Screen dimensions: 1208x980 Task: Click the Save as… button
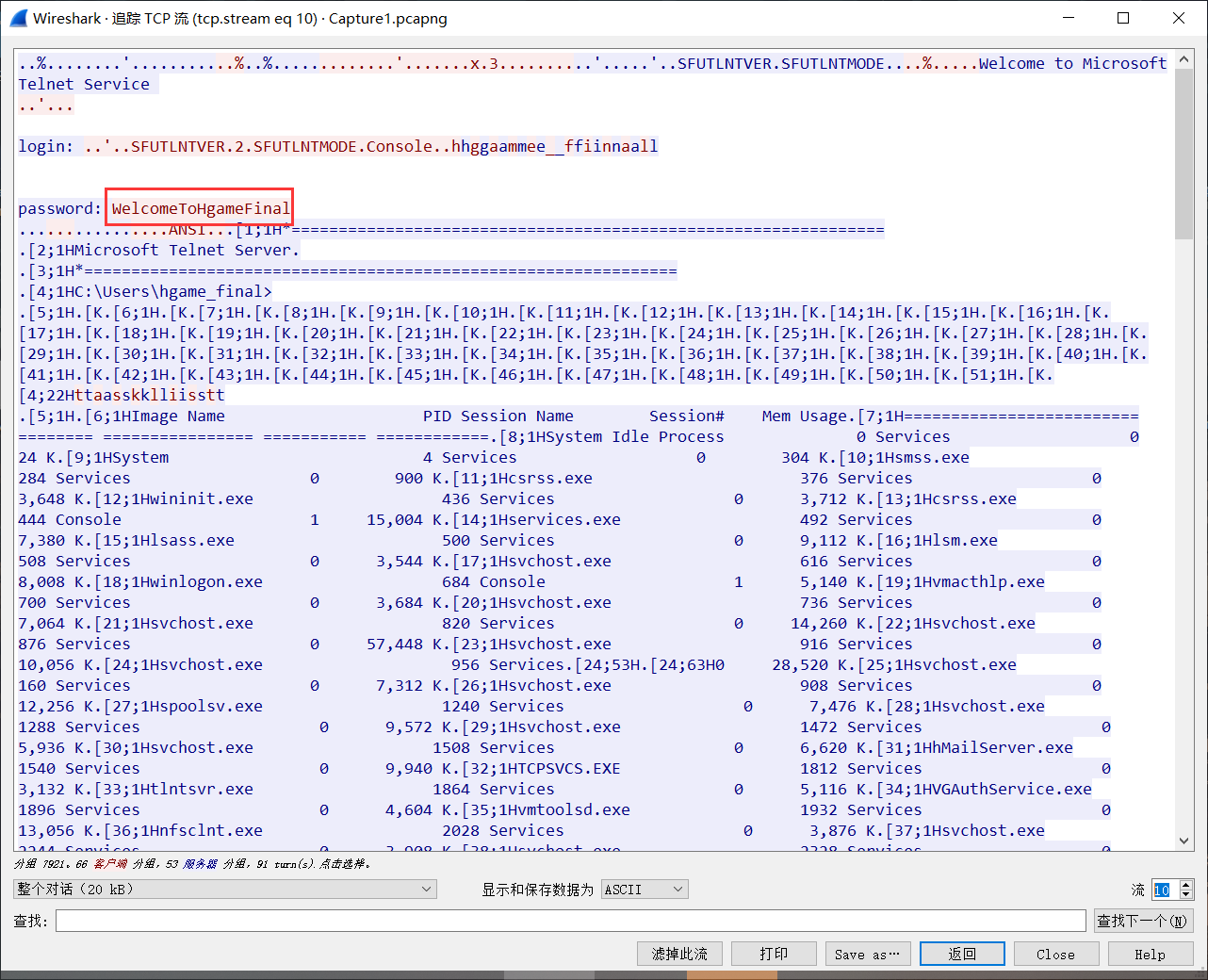pyautogui.click(x=868, y=954)
